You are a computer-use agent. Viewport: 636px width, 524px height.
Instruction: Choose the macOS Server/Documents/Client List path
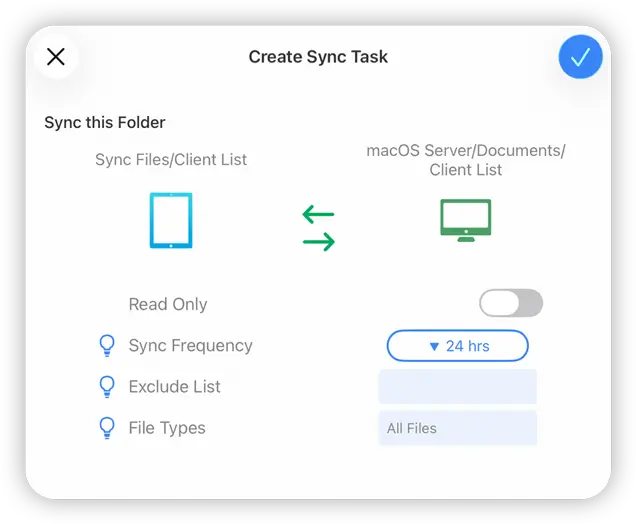click(x=465, y=160)
